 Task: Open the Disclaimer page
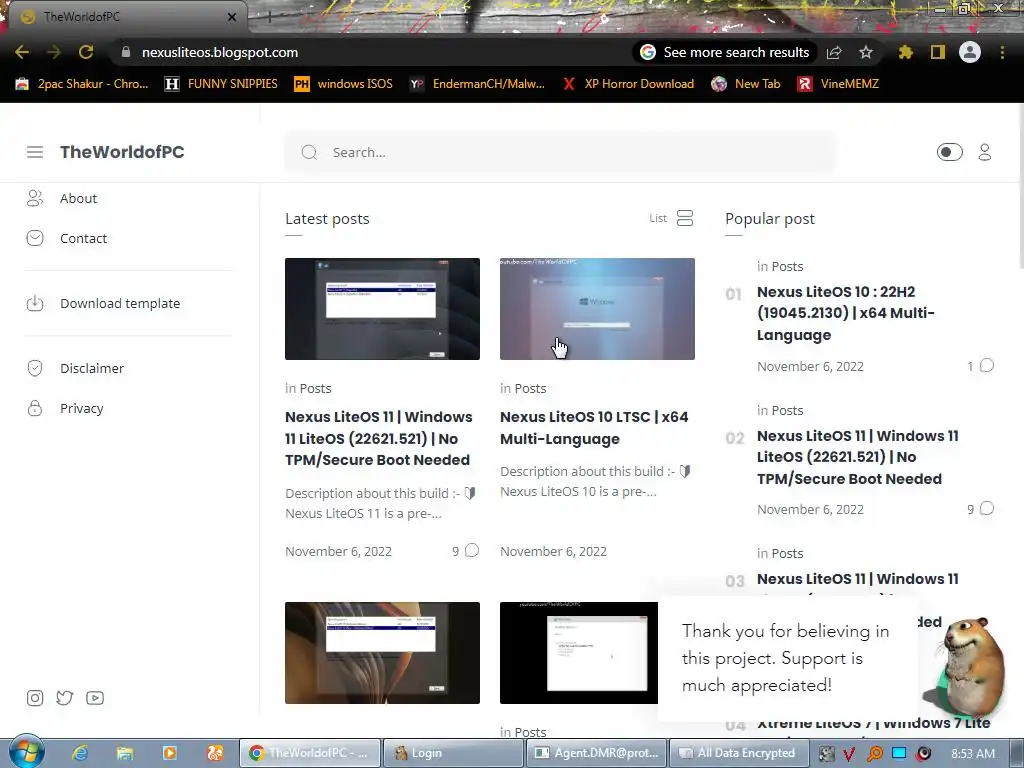point(92,368)
